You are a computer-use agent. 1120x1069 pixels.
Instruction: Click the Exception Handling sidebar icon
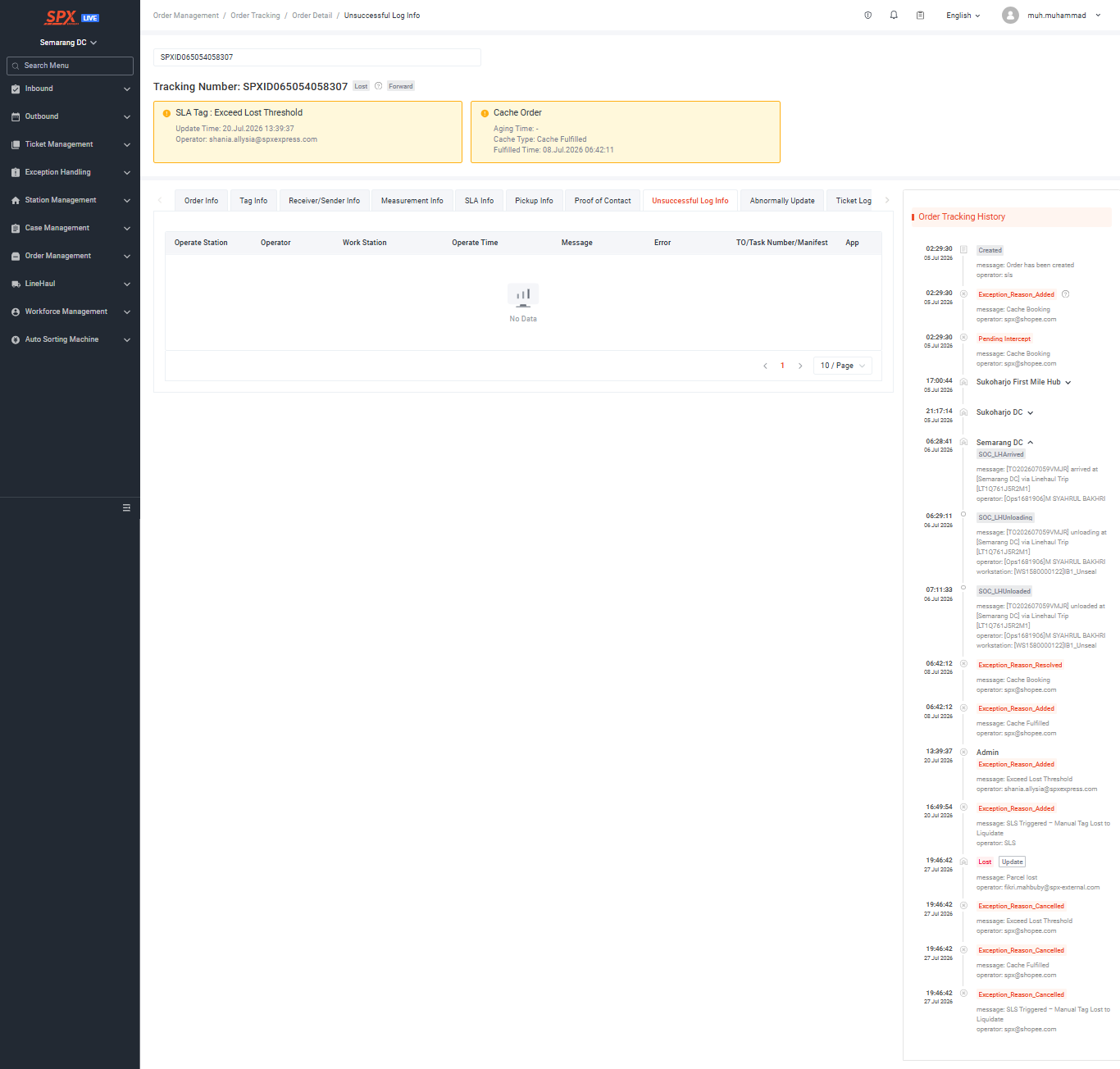coord(16,172)
